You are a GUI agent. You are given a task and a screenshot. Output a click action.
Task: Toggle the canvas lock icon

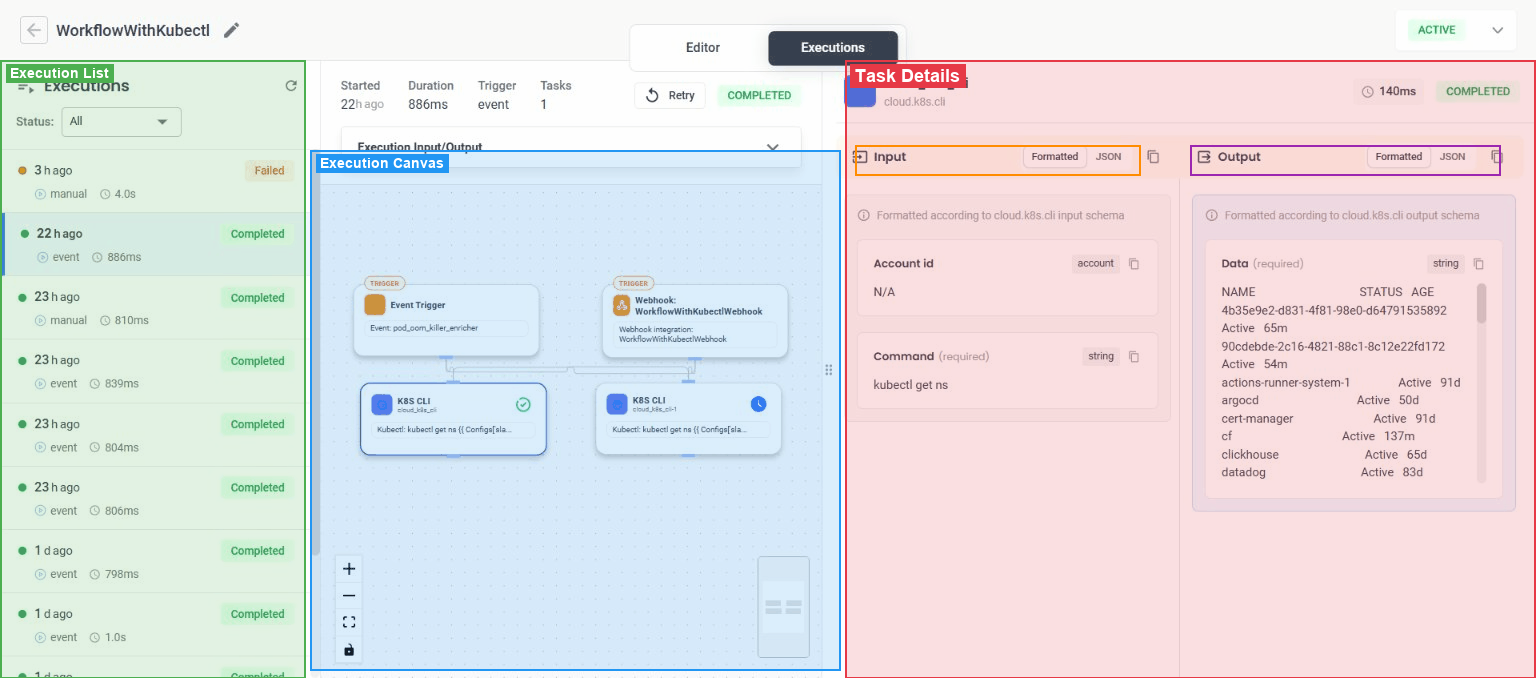coord(348,649)
